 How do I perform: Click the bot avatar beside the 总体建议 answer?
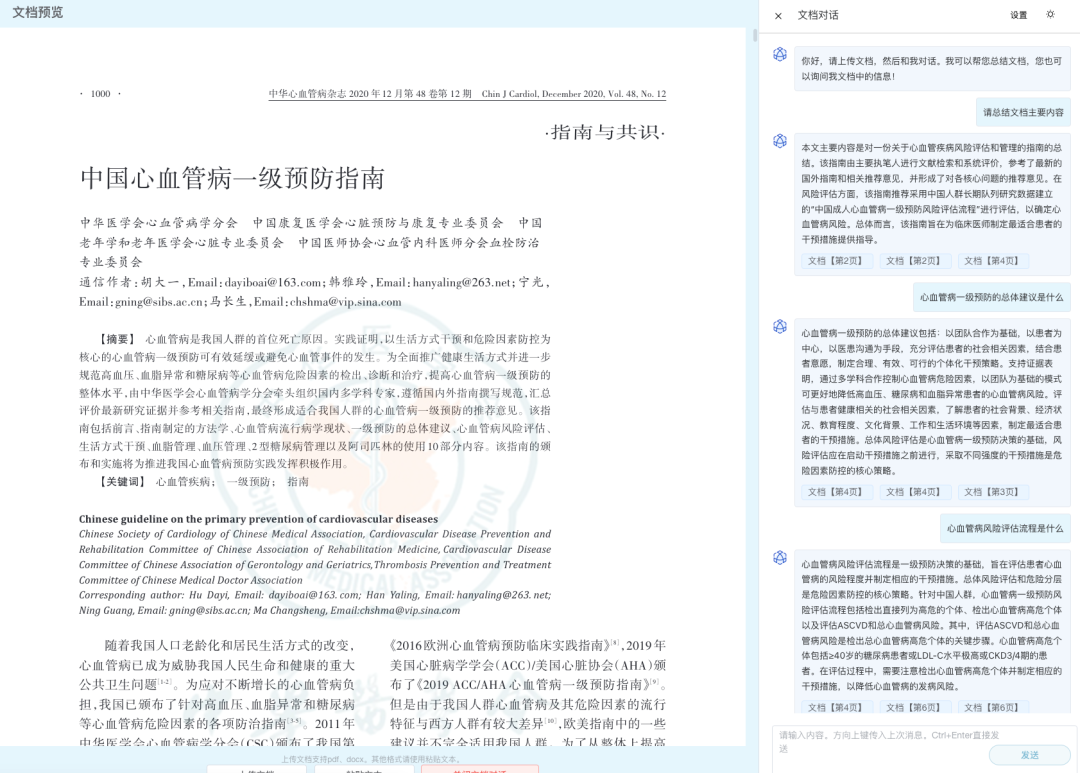pyautogui.click(x=780, y=327)
